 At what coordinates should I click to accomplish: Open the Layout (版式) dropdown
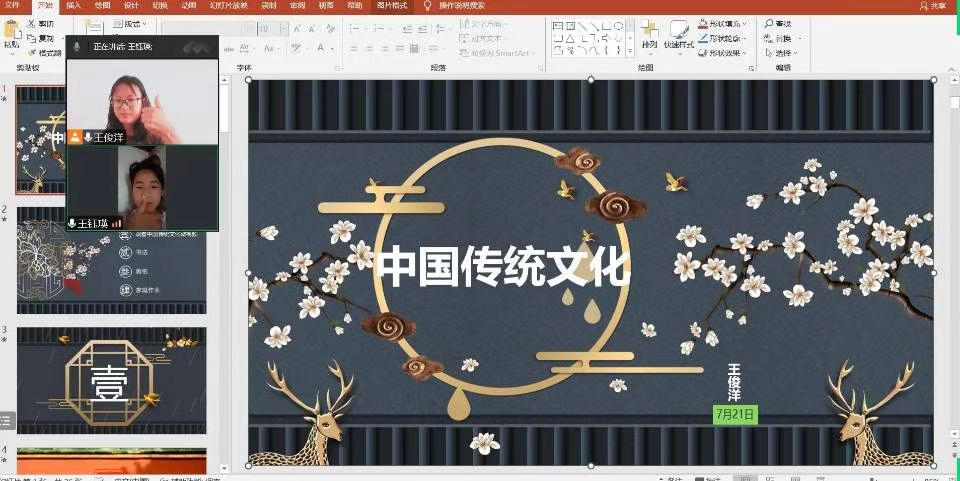(x=130, y=24)
